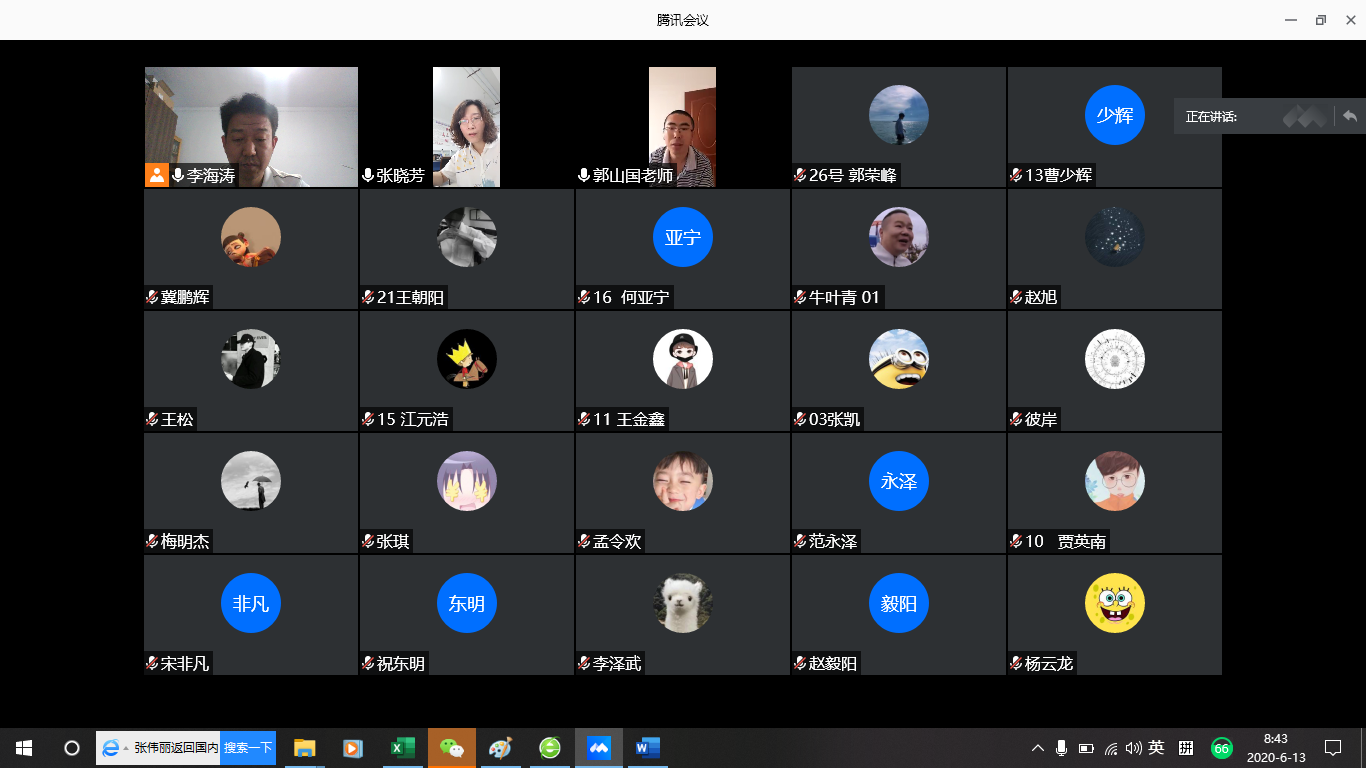Show hidden system tray icons
Screen dimensions: 1366x768
click(1037, 748)
